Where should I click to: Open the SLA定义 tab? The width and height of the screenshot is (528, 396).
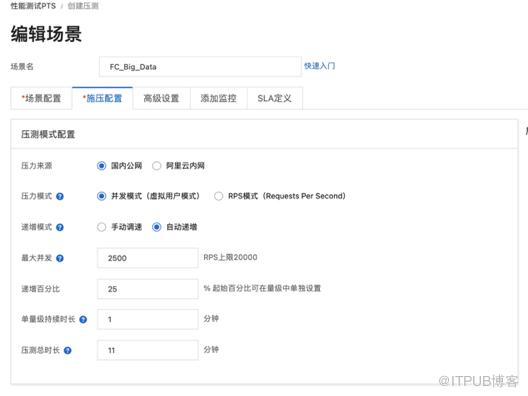pos(274,98)
